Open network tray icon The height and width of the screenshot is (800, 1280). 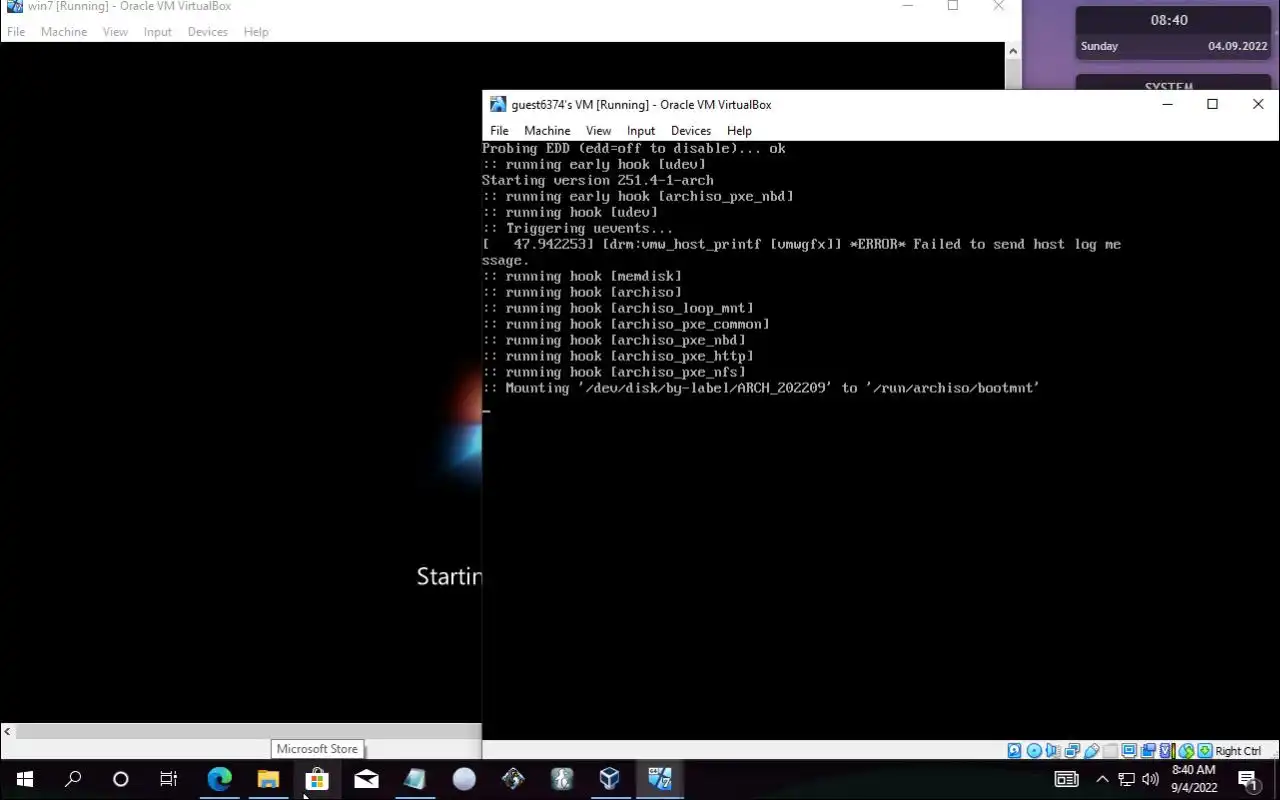click(x=1126, y=779)
